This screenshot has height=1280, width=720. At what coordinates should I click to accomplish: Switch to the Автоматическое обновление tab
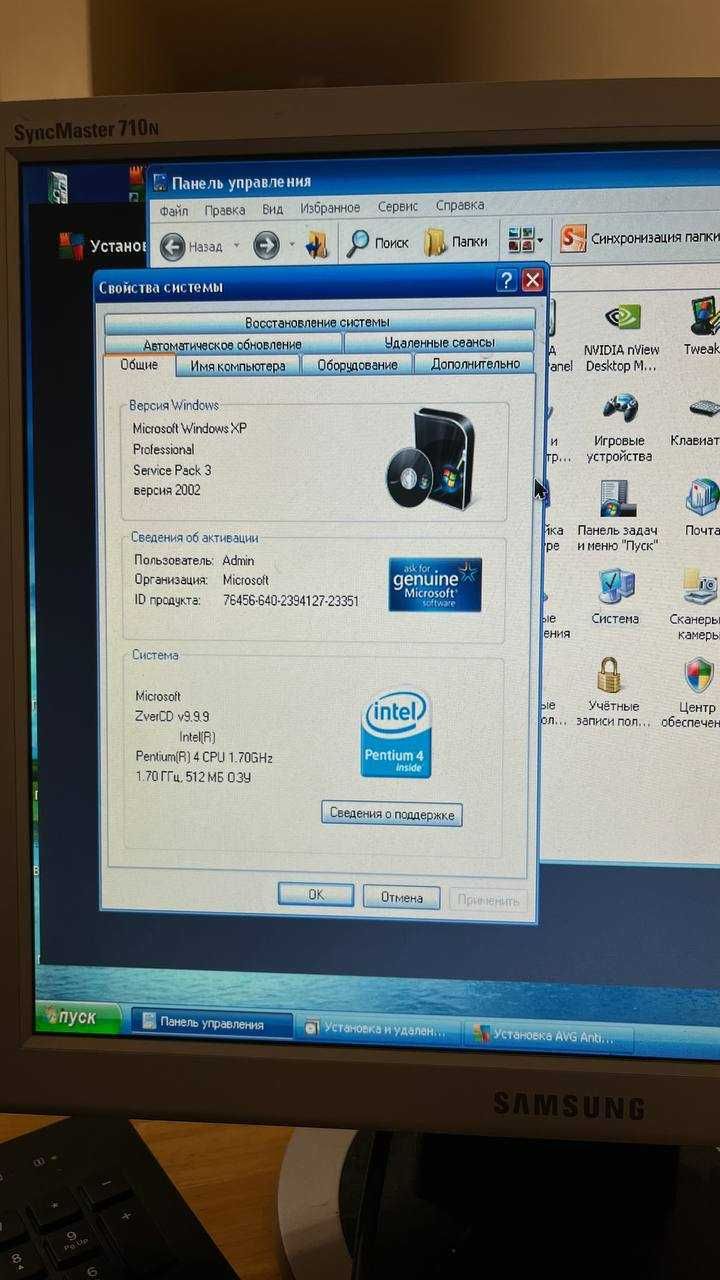click(222, 344)
